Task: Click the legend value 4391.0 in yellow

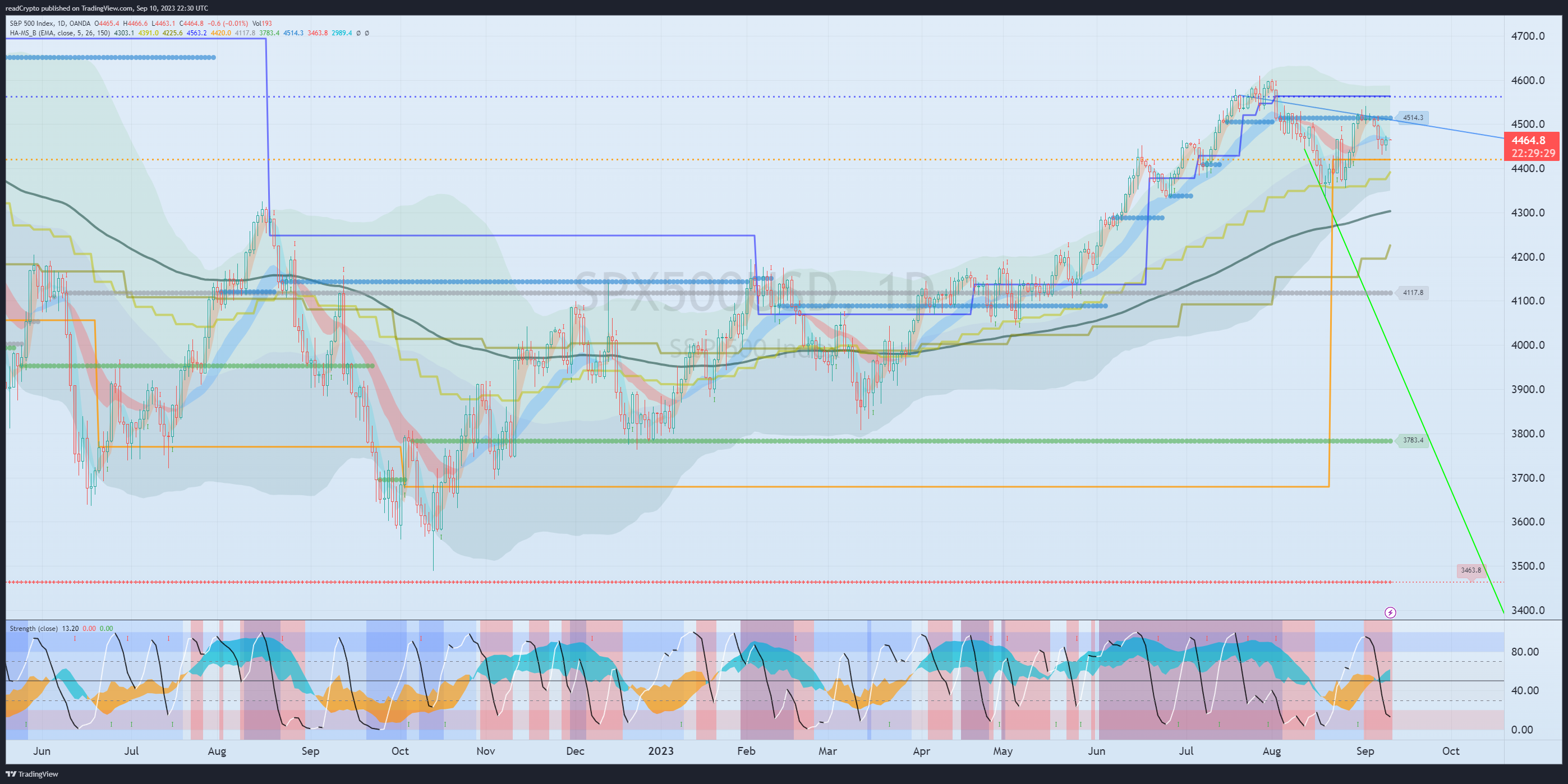Action: click(x=148, y=33)
